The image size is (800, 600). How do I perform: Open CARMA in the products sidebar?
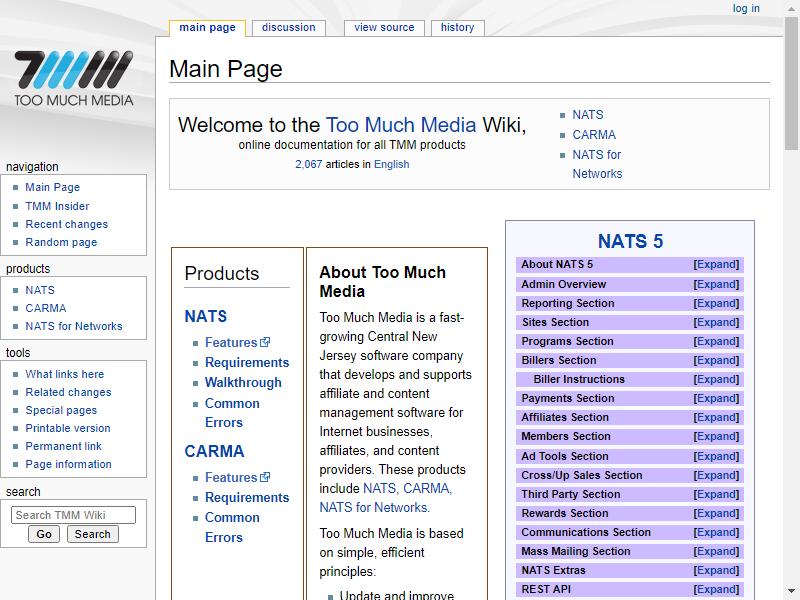click(x=46, y=308)
